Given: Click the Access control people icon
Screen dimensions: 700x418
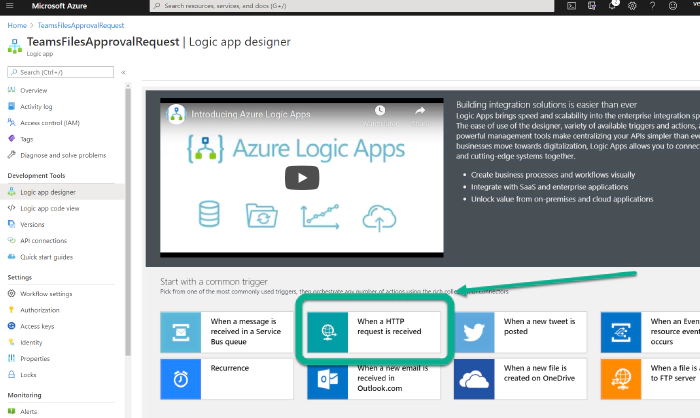Looking at the screenshot, I should [x=12, y=122].
